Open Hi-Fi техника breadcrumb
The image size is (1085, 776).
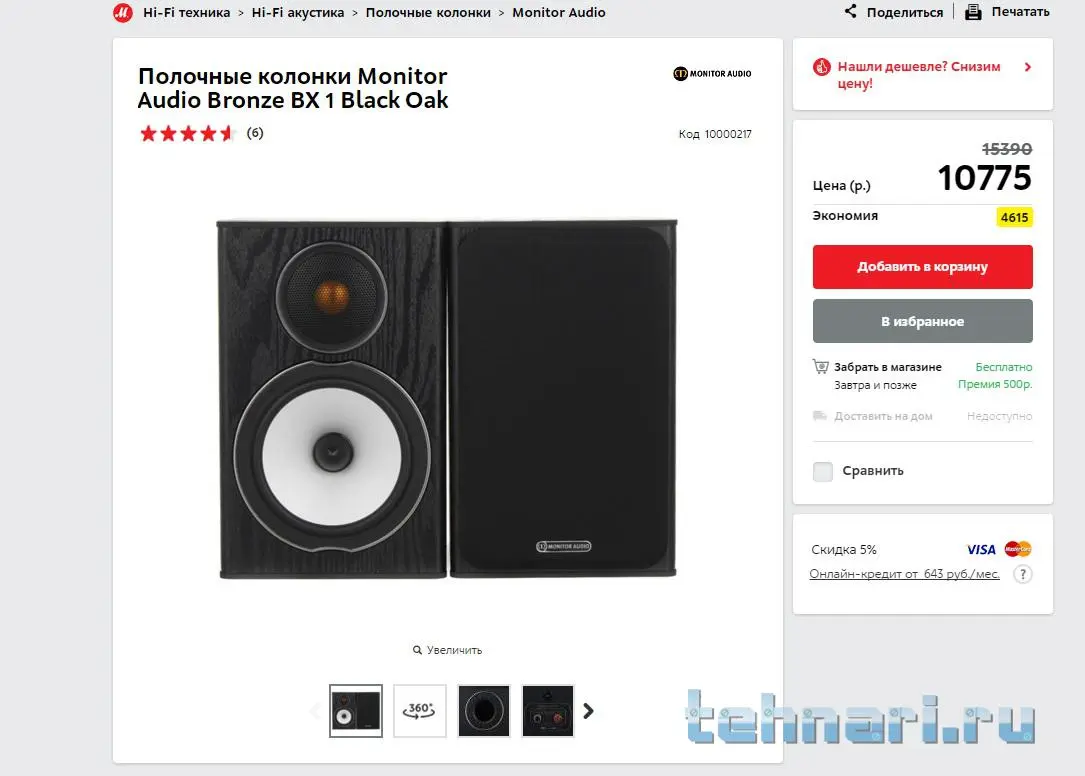pyautogui.click(x=186, y=12)
